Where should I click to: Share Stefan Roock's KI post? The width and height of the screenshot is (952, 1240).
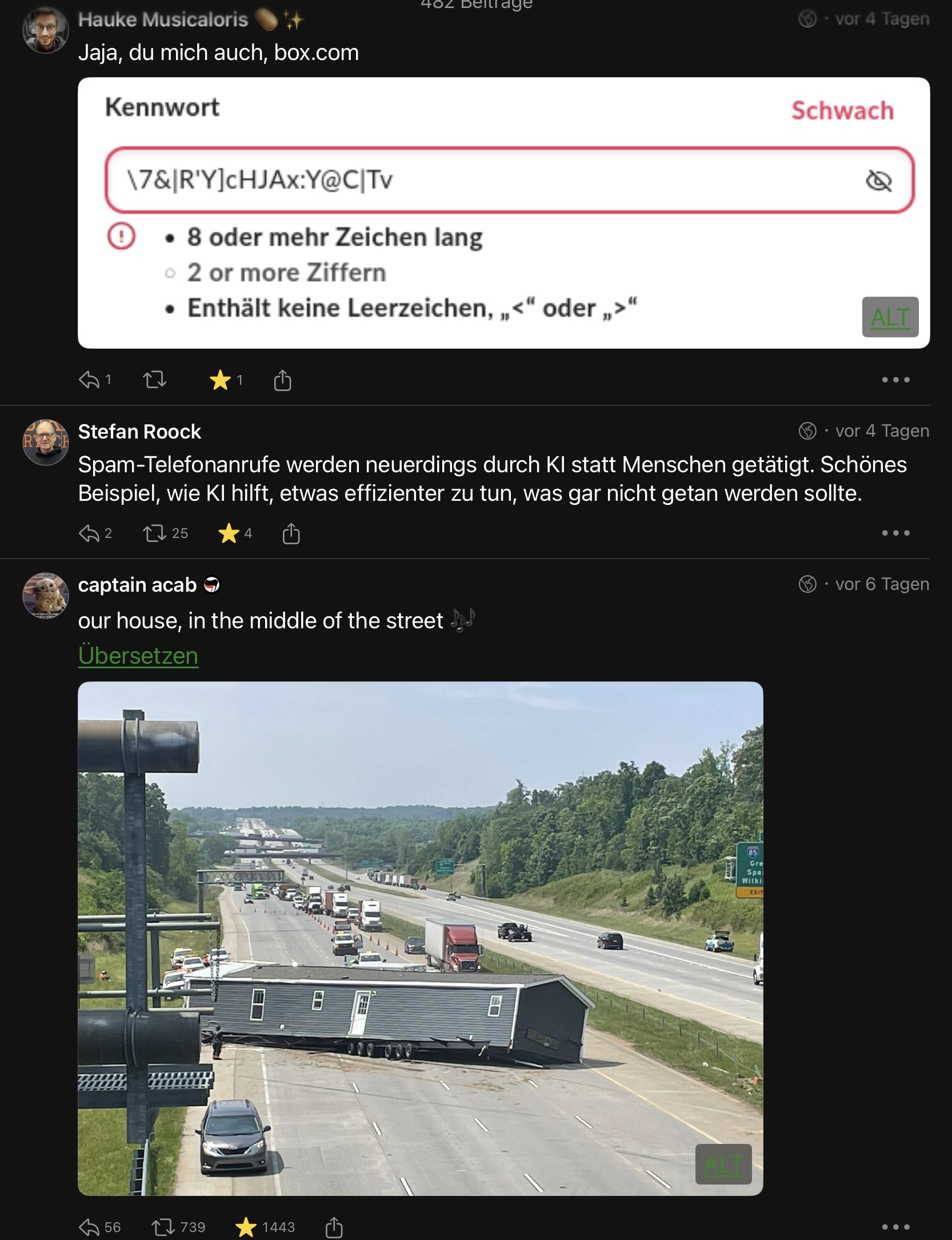point(291,533)
